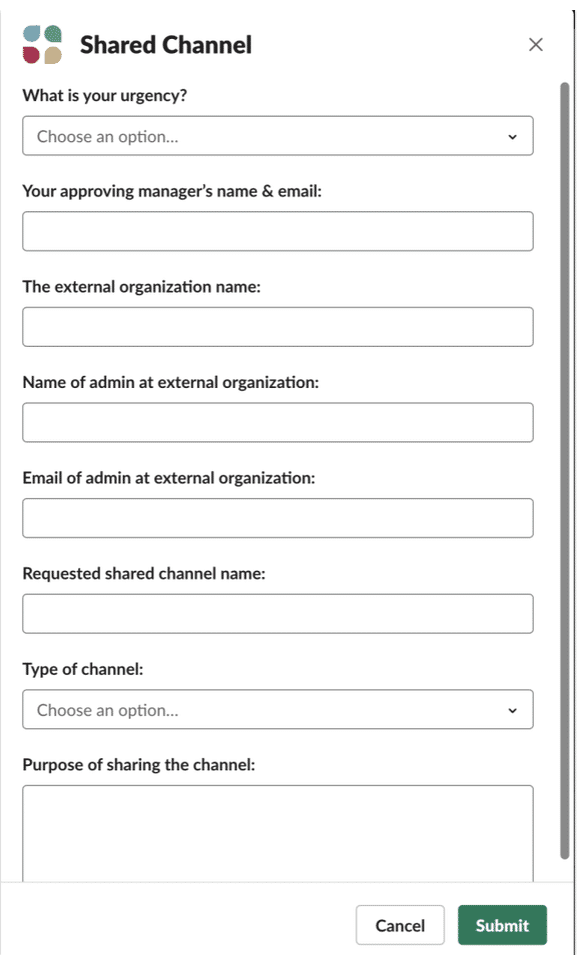Click the X close icon

coord(536,44)
